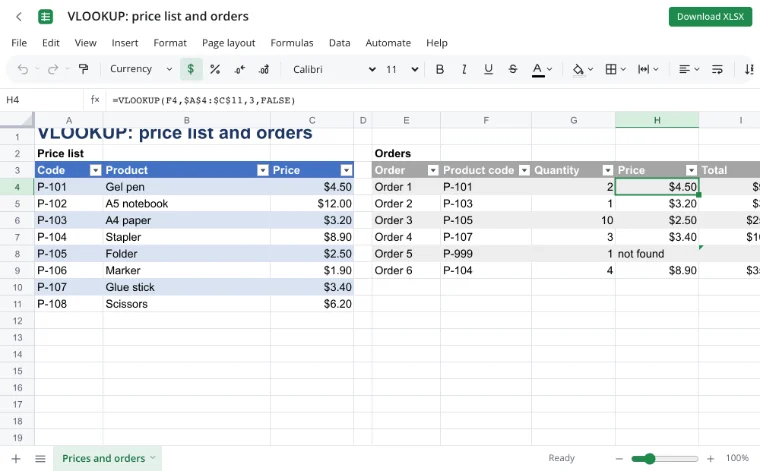Open the font color dropdown arrow

550,69
